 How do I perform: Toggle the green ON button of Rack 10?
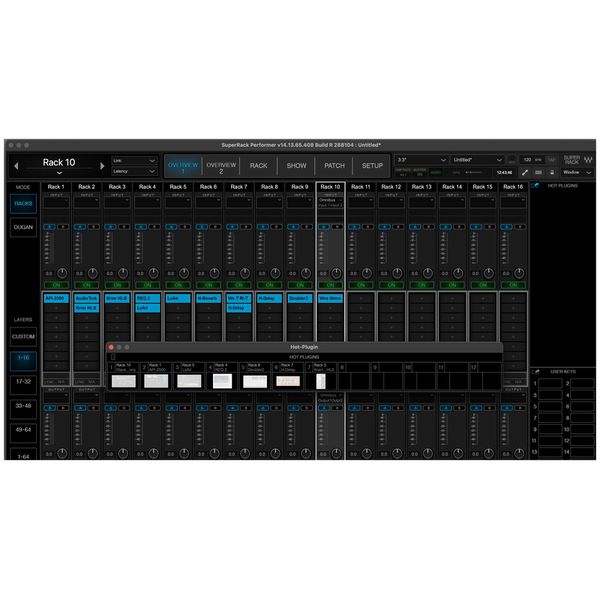(x=330, y=285)
